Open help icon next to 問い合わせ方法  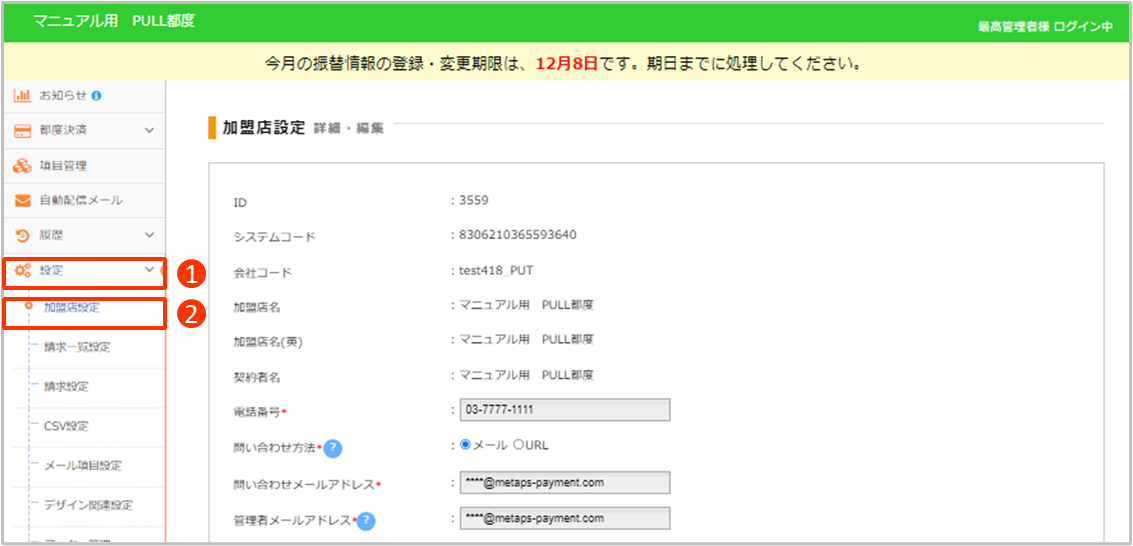(333, 447)
